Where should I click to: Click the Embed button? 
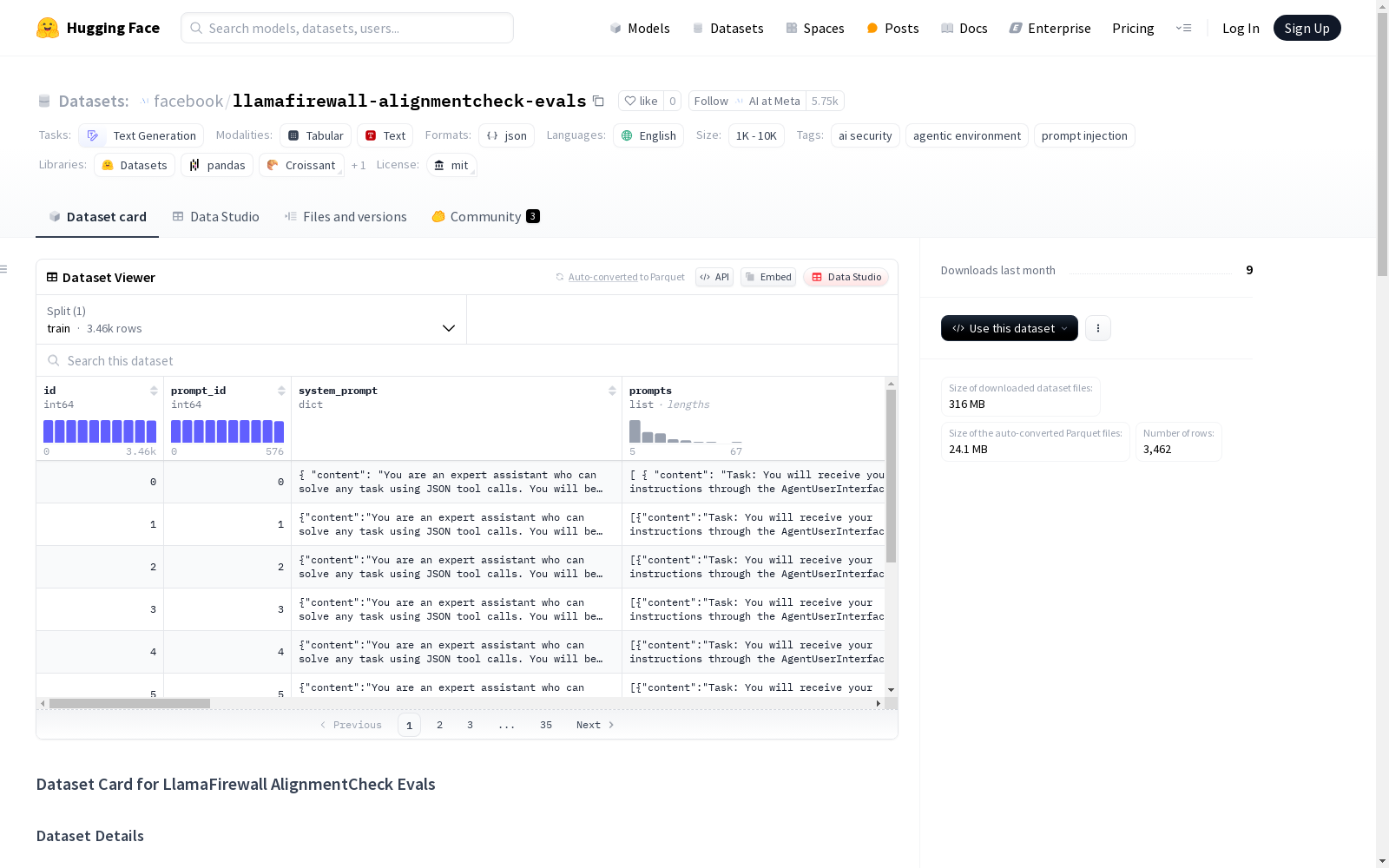pos(768,277)
